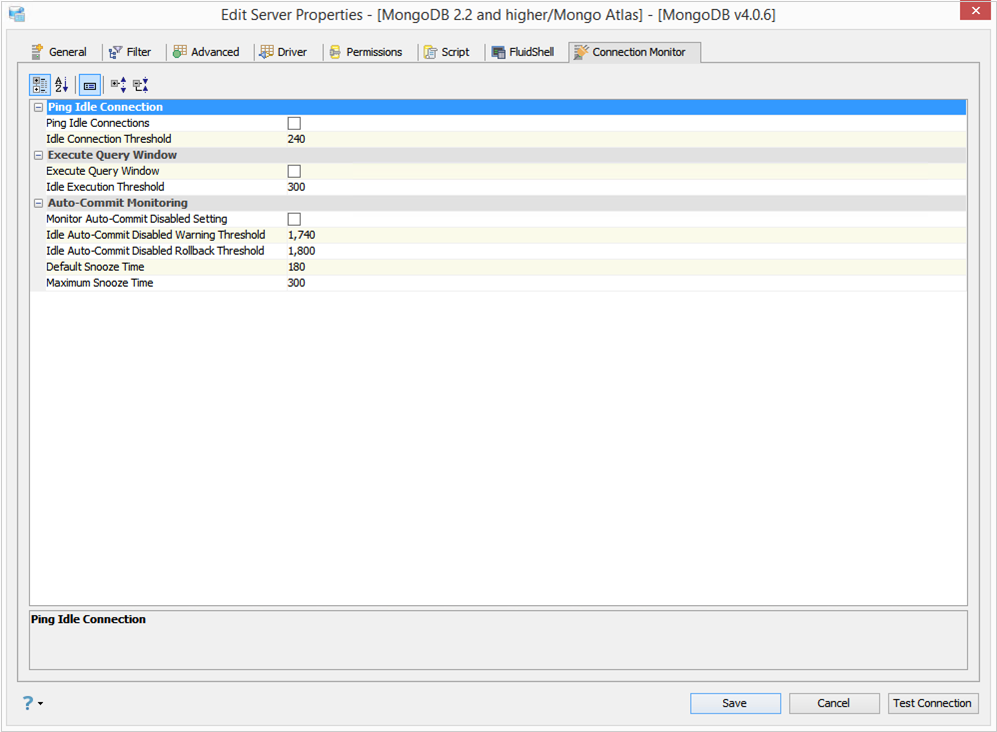Collapse the Ping Idle Connection category
This screenshot has height=732, width=997.
pyautogui.click(x=38, y=107)
